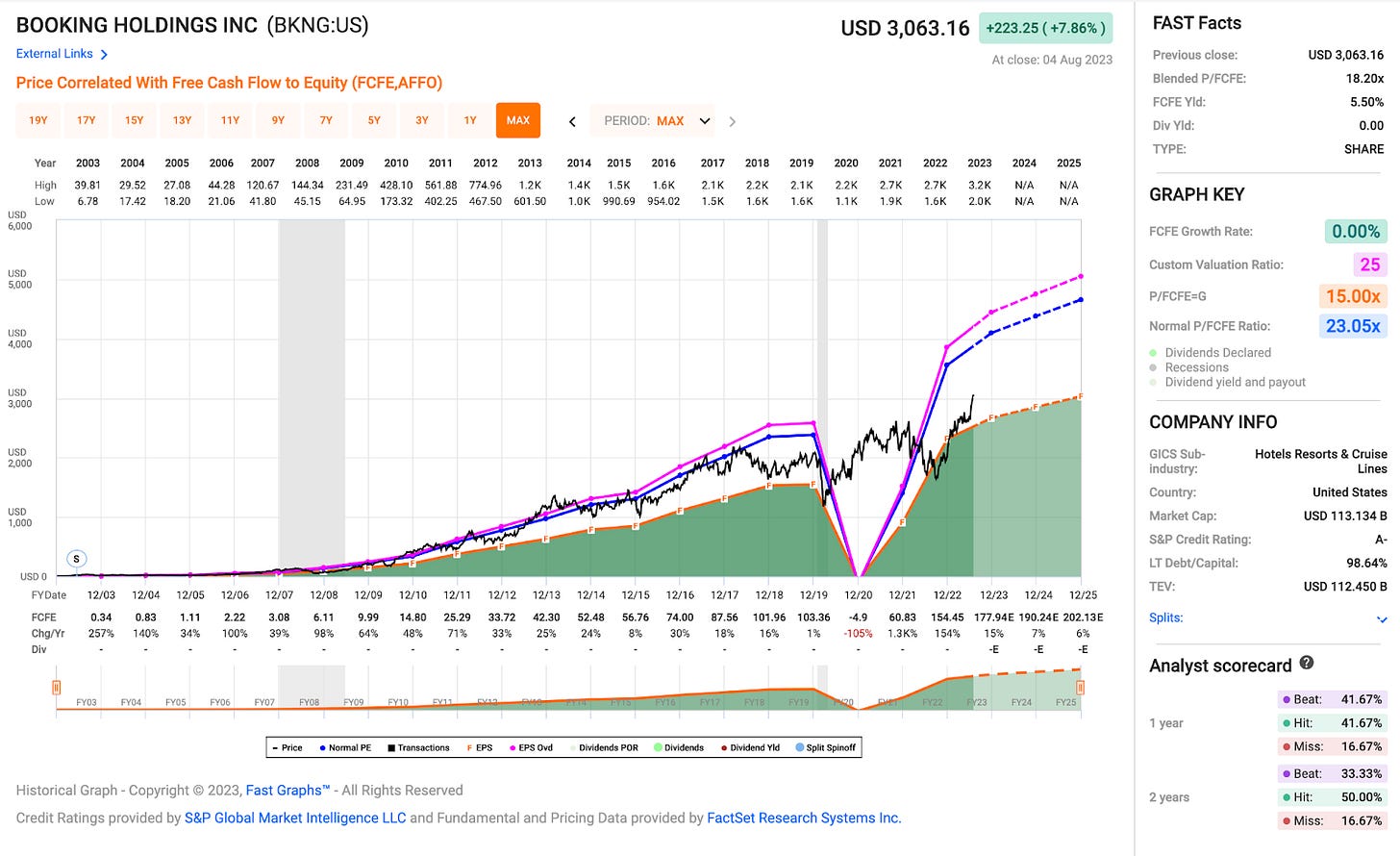Toggle Price series in legend

click(x=287, y=747)
